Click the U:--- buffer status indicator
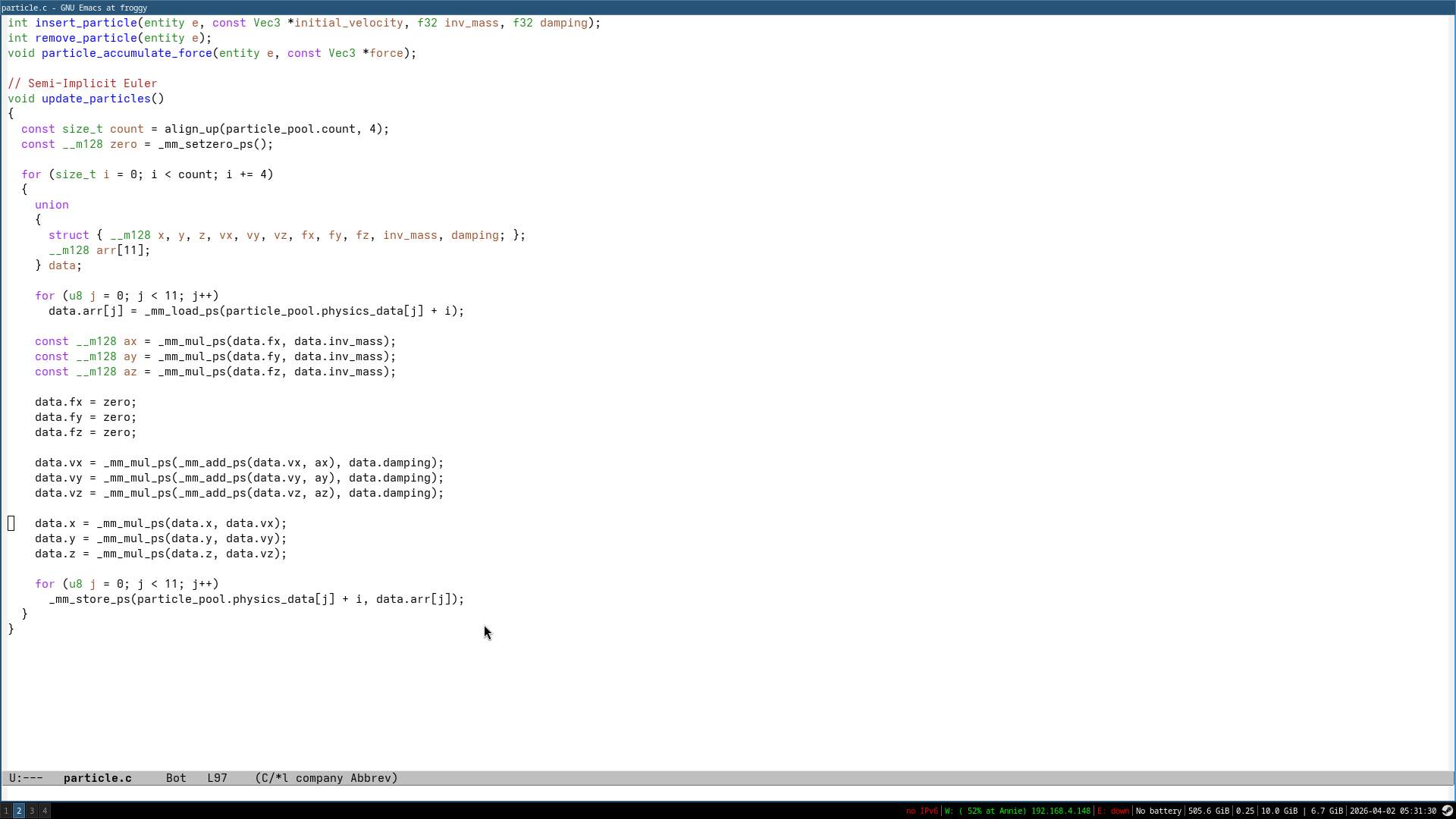The image size is (1456, 819). (x=26, y=778)
